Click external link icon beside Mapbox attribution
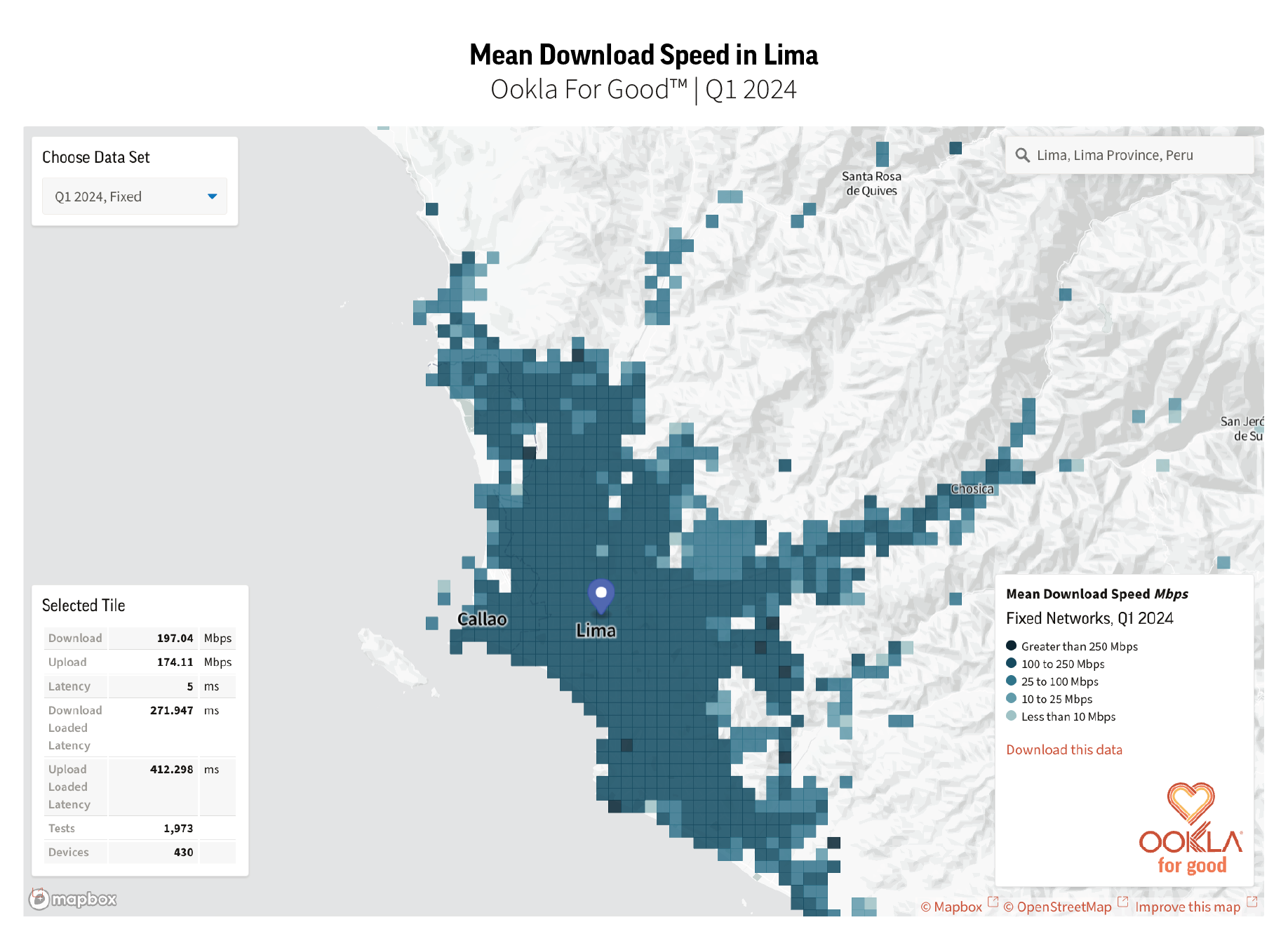The height and width of the screenshot is (941, 1288). coord(993,902)
